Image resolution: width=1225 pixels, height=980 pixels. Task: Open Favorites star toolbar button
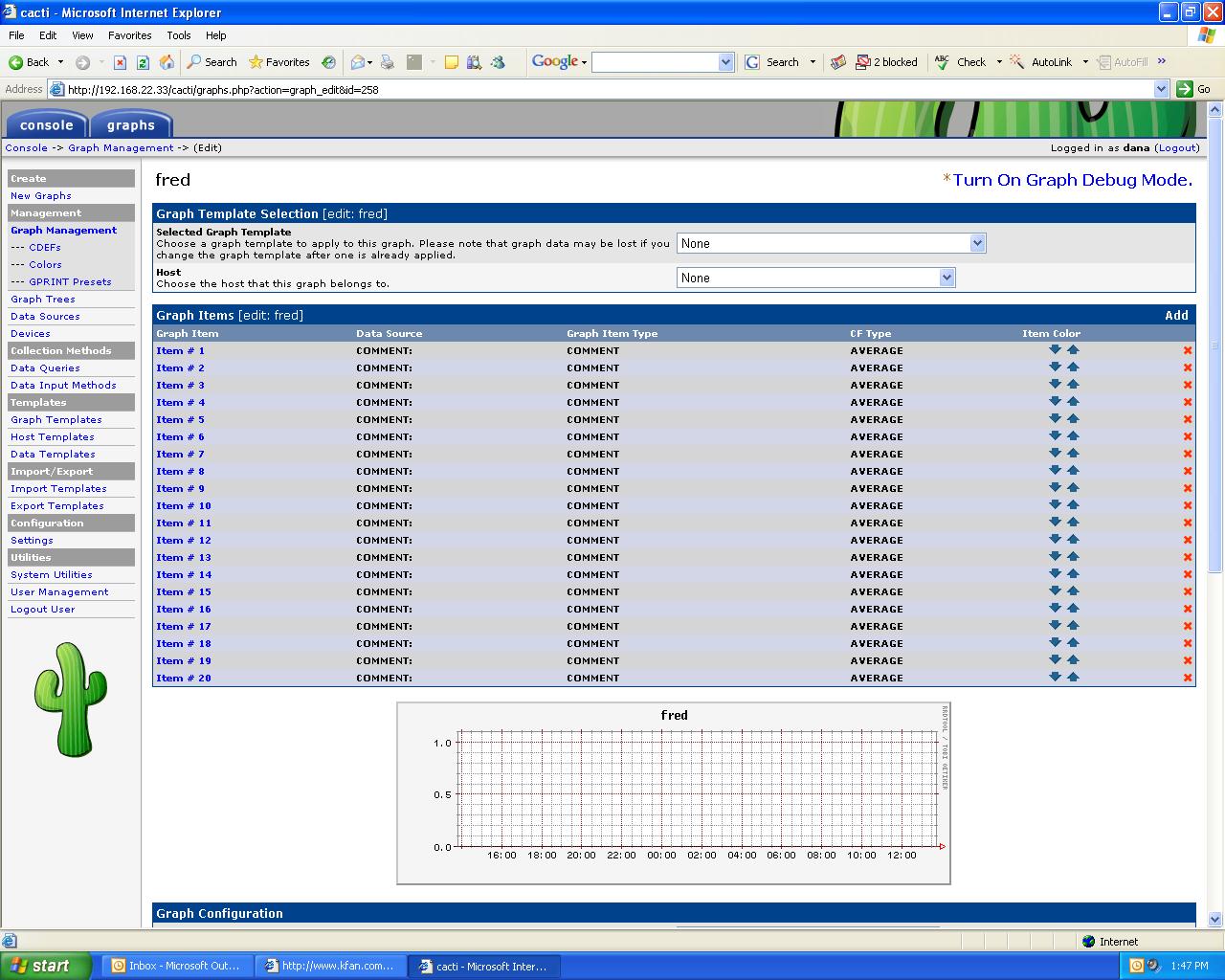click(278, 62)
